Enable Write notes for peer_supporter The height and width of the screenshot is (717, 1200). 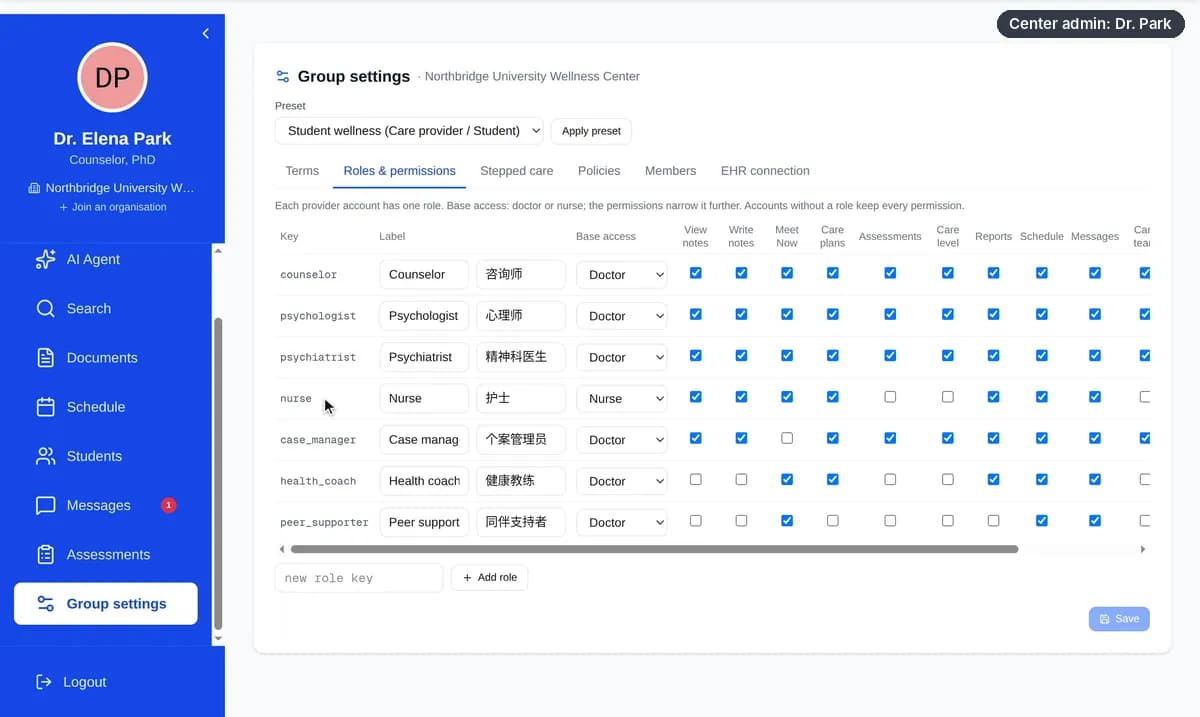tap(741, 521)
